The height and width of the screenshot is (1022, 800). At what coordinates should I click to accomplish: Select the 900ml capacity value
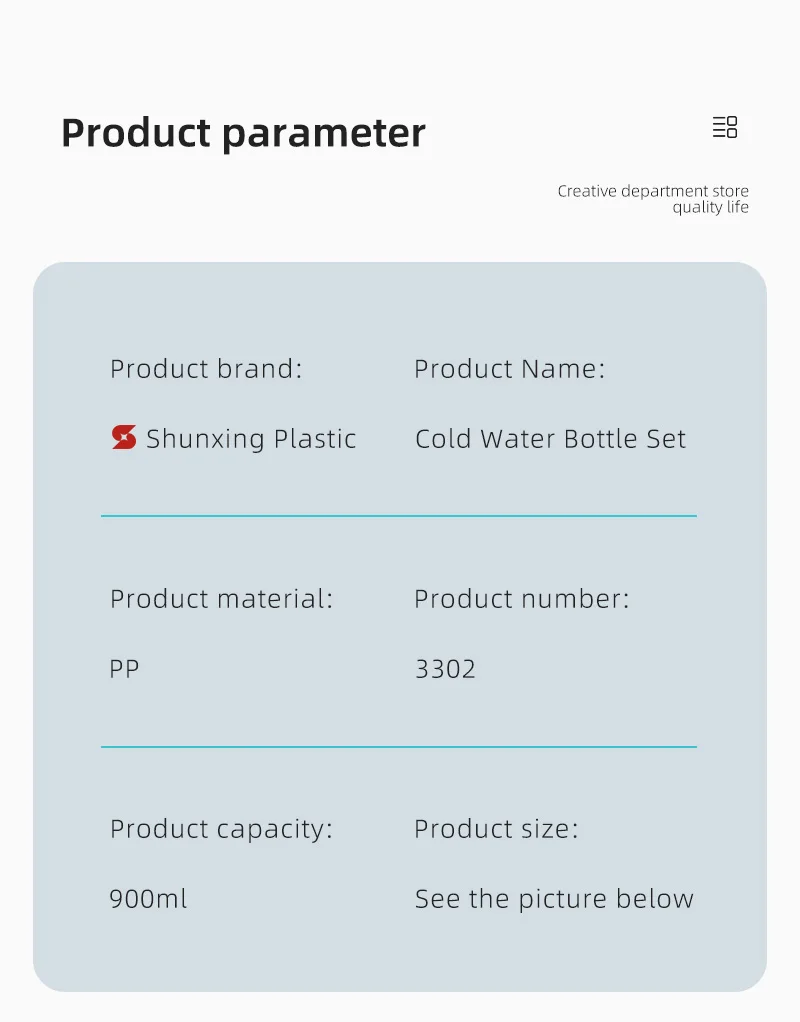[148, 899]
